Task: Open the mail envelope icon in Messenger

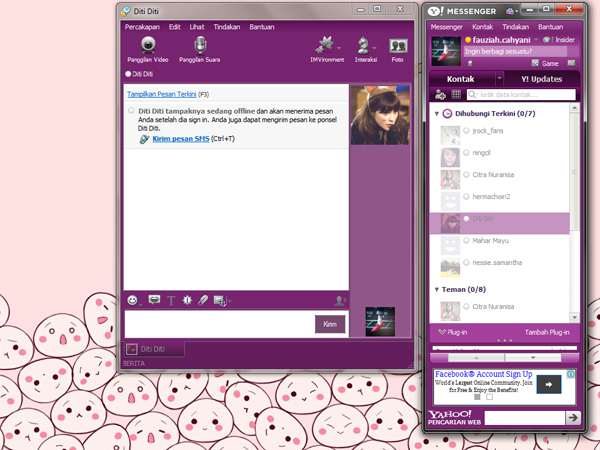Action: pos(571,63)
